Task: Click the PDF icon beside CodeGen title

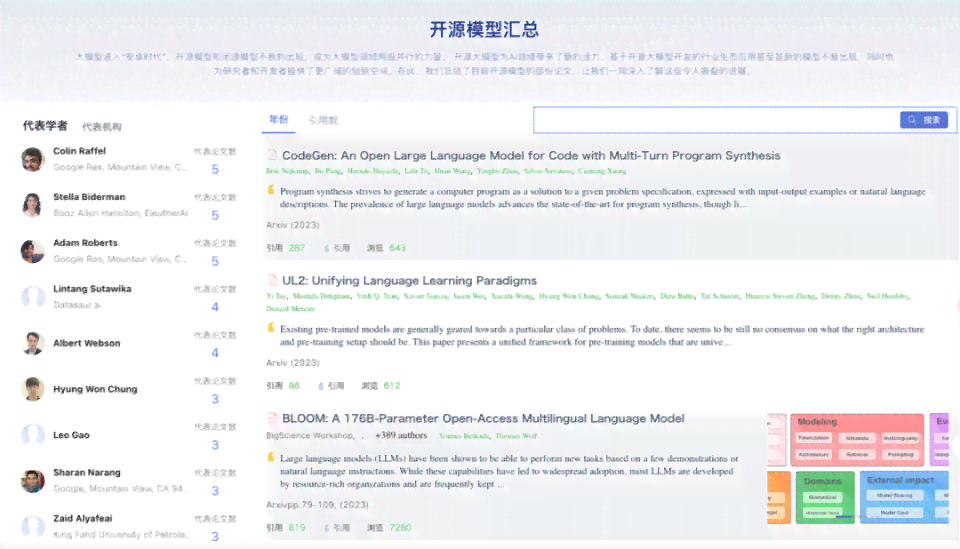Action: click(x=272, y=155)
